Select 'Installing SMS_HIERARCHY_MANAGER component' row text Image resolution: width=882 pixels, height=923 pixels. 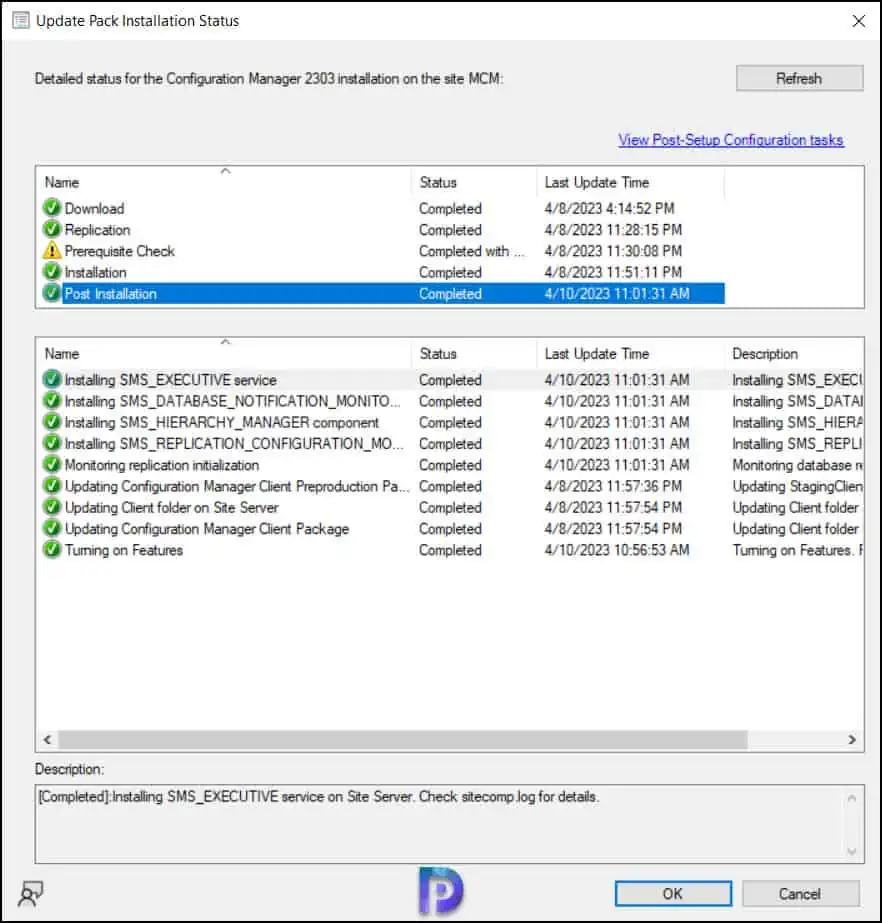click(222, 422)
